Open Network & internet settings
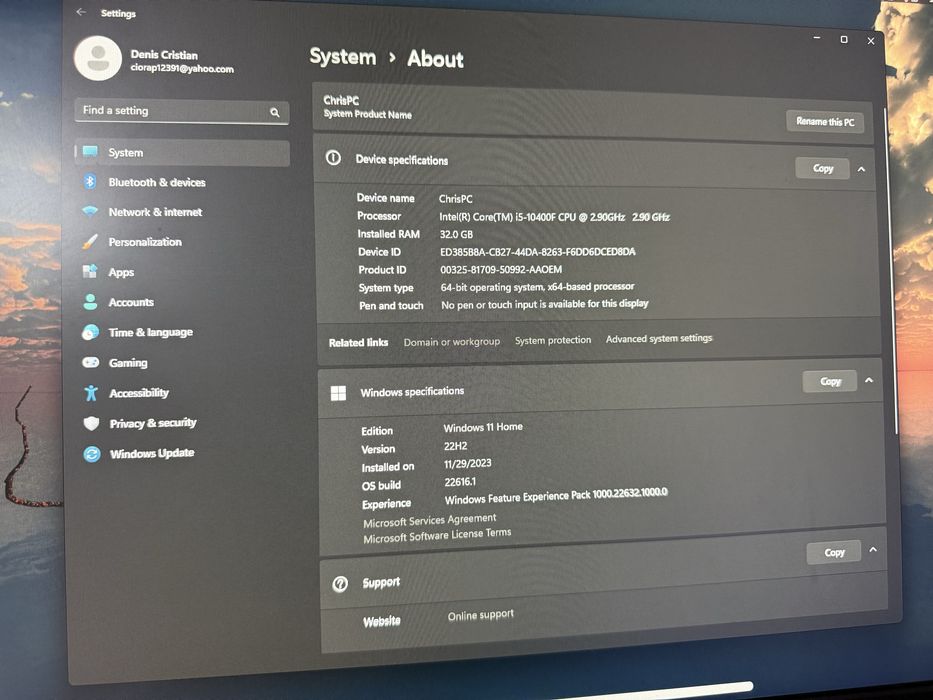 [155, 212]
